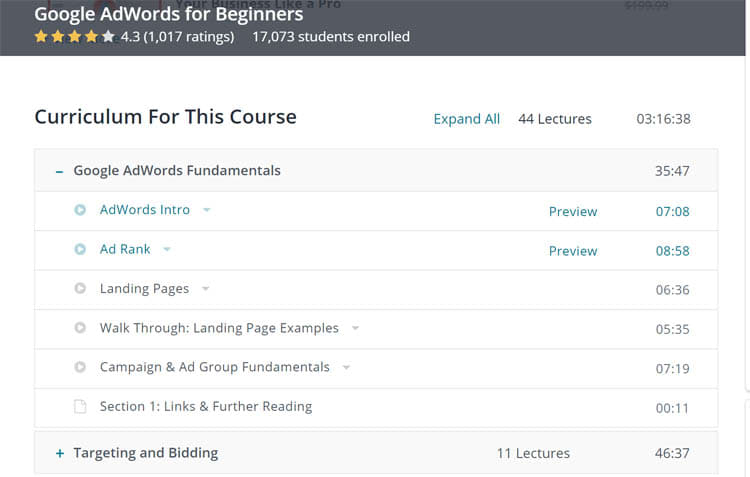Click Walk Through: Landing Page Examples title
Image resolution: width=750 pixels, height=477 pixels.
click(x=219, y=328)
